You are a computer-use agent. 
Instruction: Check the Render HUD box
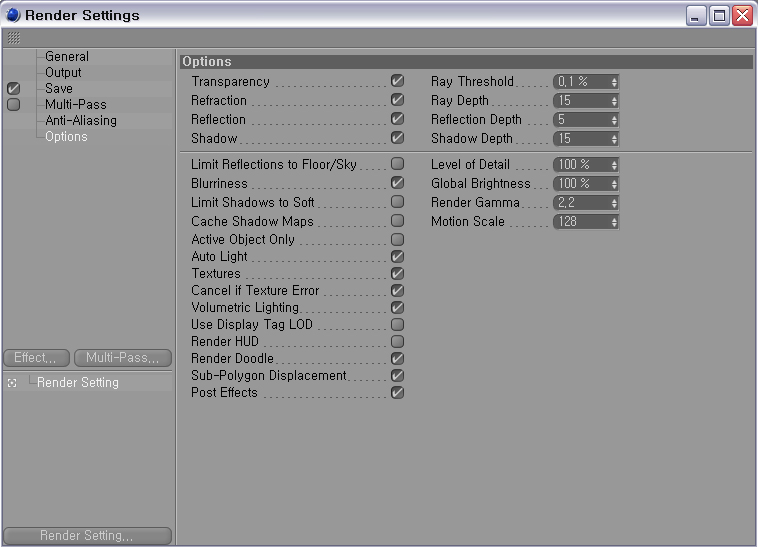click(x=397, y=342)
